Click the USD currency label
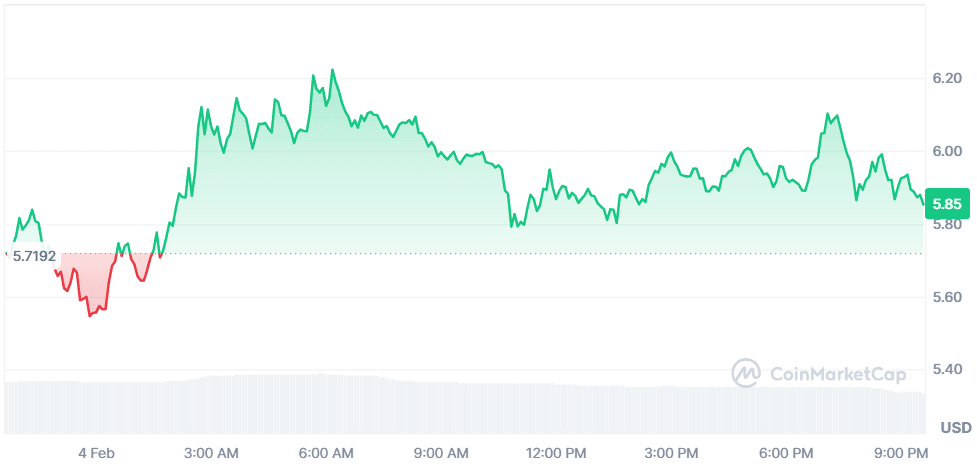The image size is (977, 468). click(955, 428)
